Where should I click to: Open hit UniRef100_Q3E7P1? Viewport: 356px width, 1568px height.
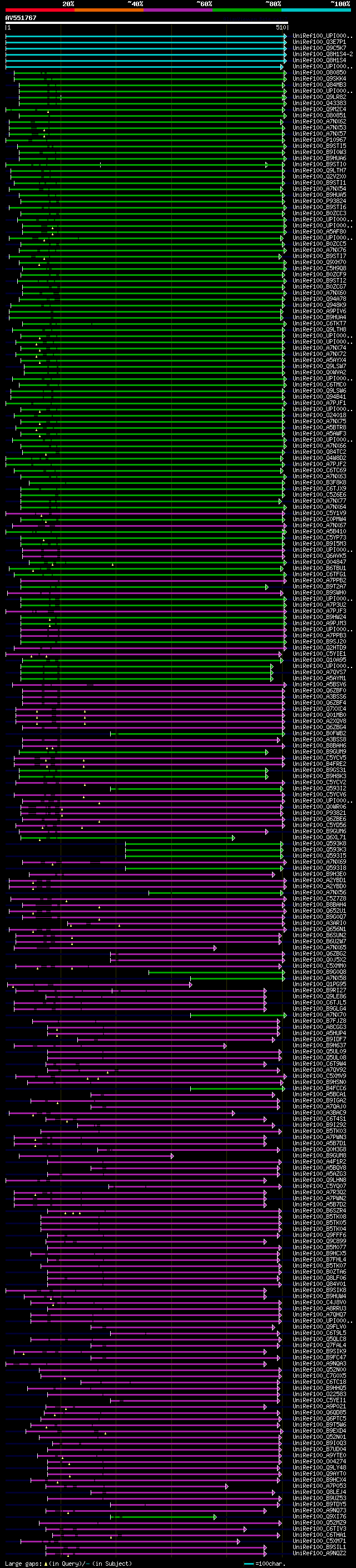(319, 42)
